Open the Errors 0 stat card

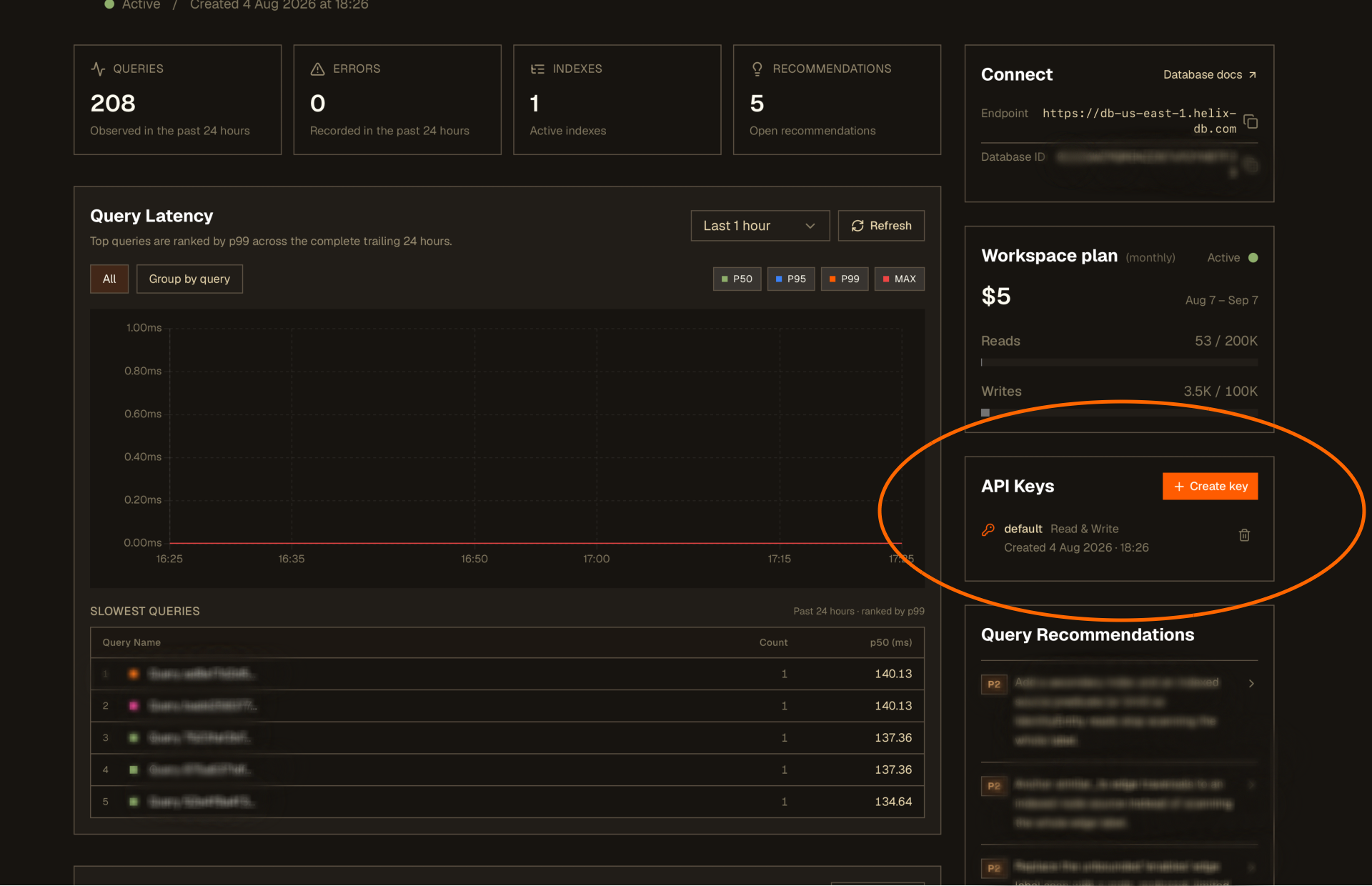(397, 100)
